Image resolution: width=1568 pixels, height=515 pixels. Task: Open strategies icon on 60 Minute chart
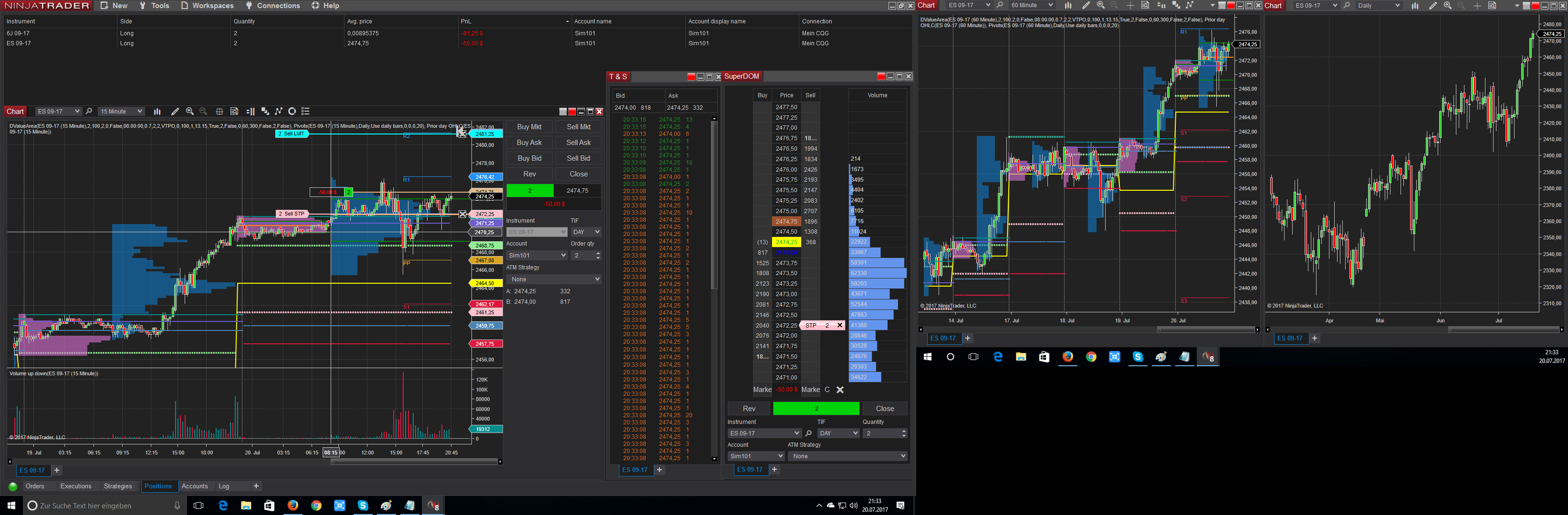1190,5
